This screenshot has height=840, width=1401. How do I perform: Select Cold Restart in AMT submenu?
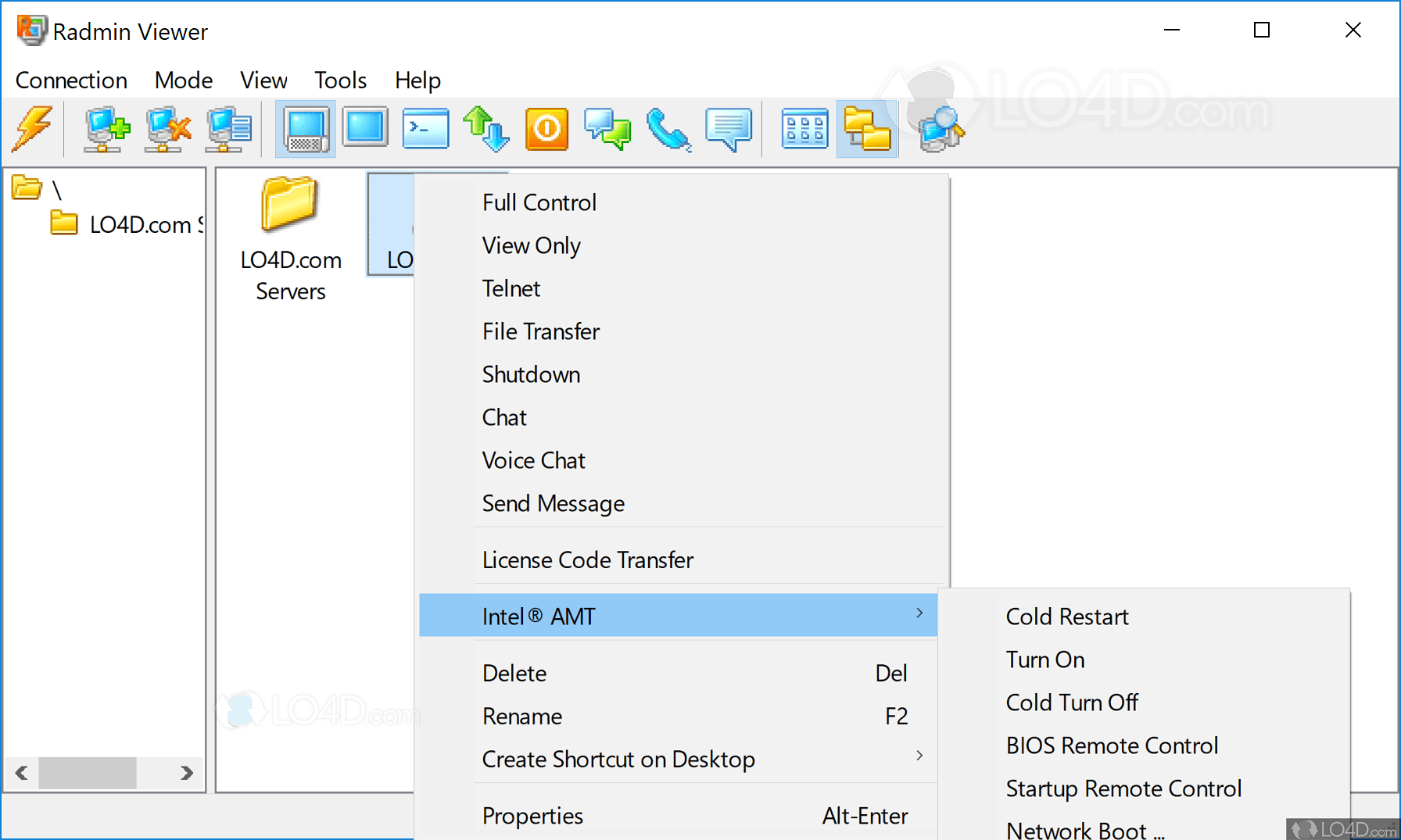(1145, 617)
